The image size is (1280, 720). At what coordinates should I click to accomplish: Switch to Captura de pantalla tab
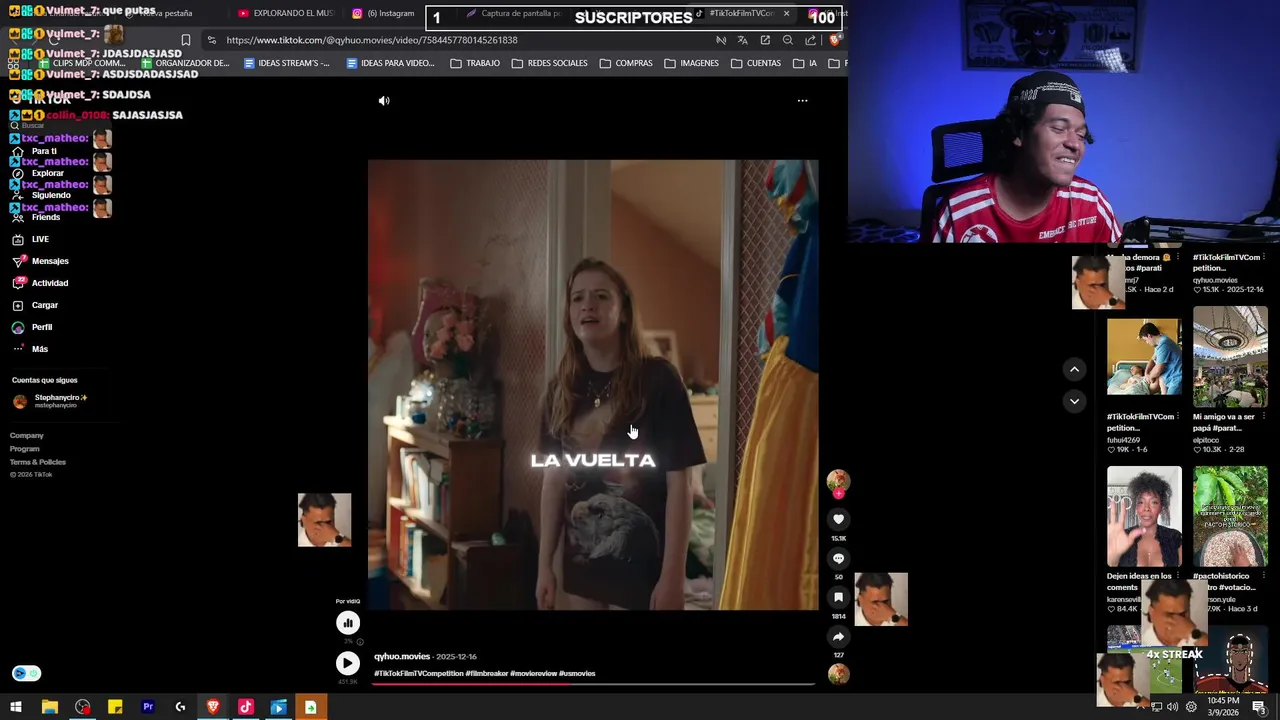coord(515,13)
